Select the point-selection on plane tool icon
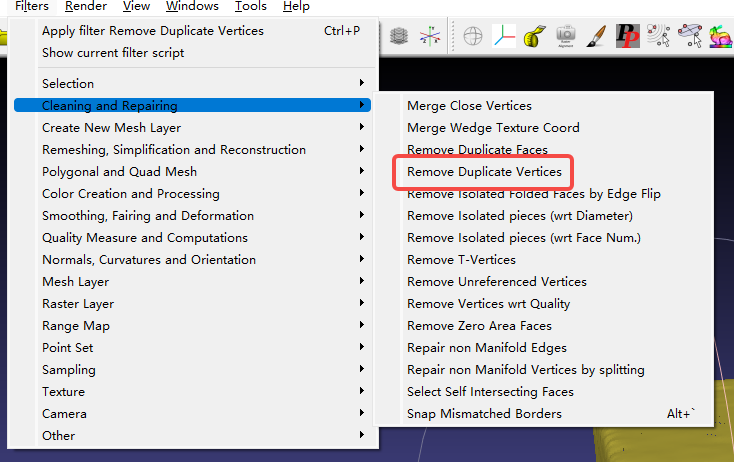 pyautogui.click(x=690, y=37)
